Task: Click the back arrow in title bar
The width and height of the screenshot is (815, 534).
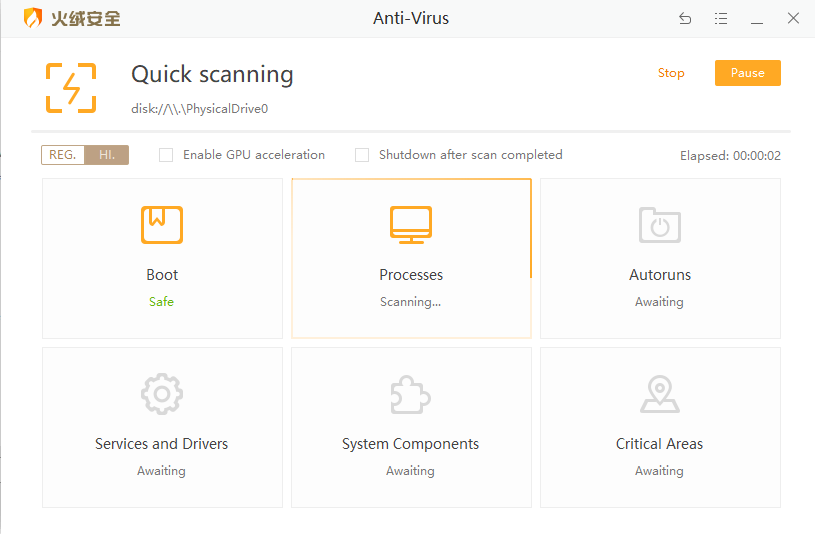Action: (x=685, y=18)
